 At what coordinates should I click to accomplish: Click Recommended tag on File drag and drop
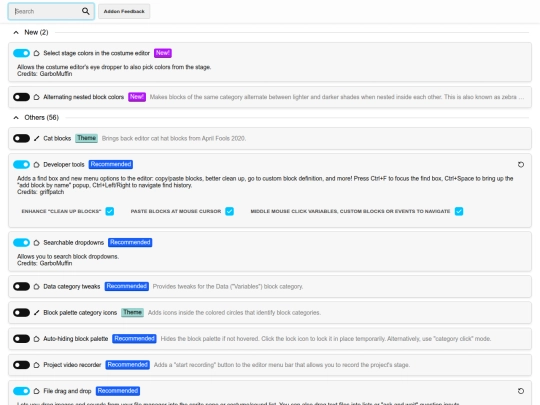pos(118,391)
